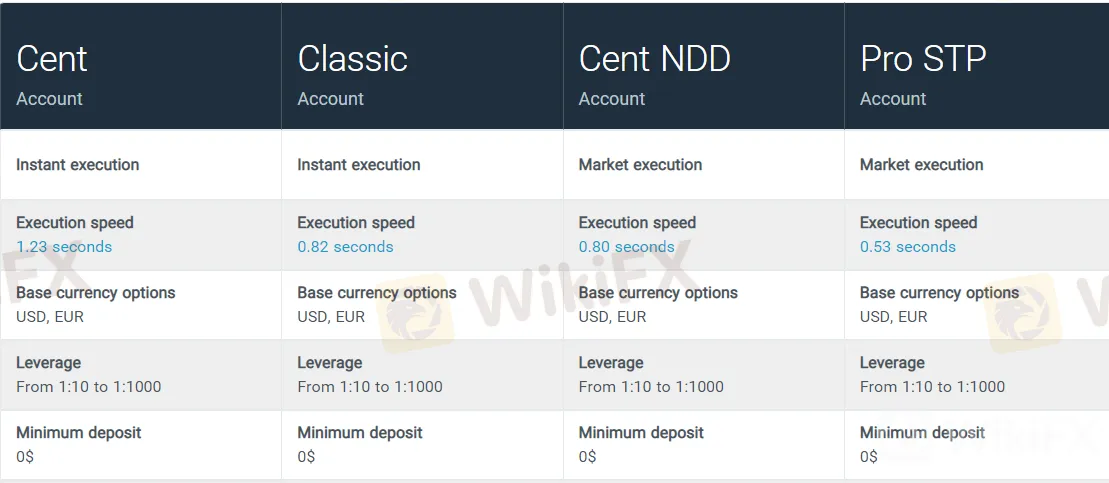Screen dimensions: 1109x483
Task: Open the 0.80 seconds link under Cent NDD
Action: click(627, 247)
